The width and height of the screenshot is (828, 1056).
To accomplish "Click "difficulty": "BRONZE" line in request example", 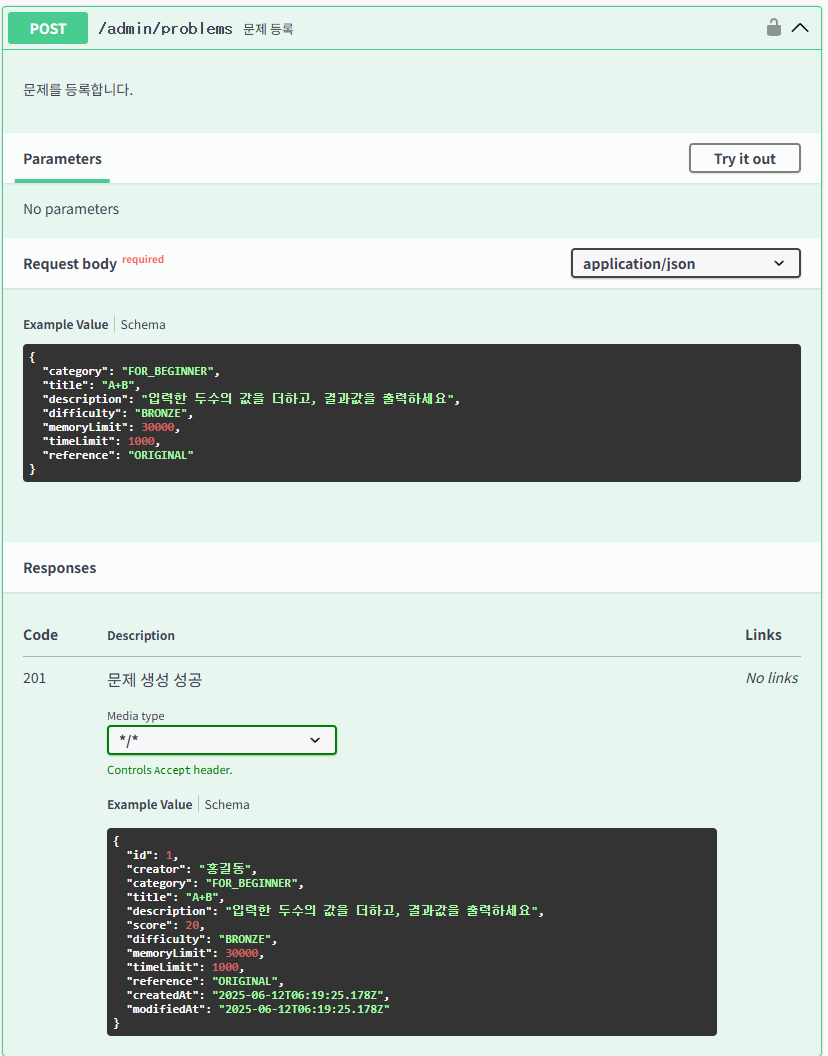I will (118, 413).
